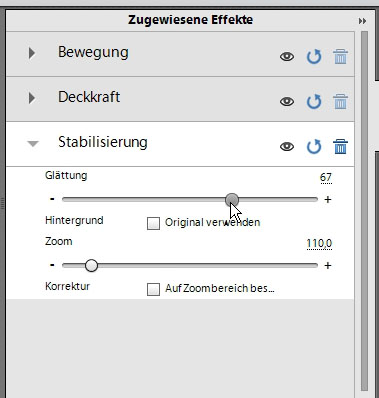
Task: Click the minus at Zoom slider start
Action: coord(52,265)
